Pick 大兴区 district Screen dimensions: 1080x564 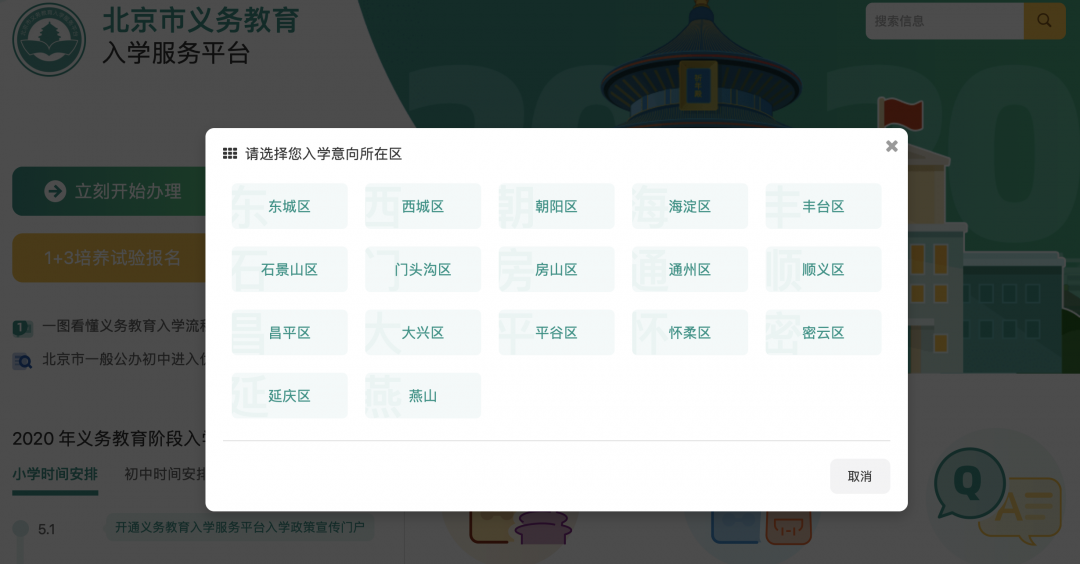[423, 333]
